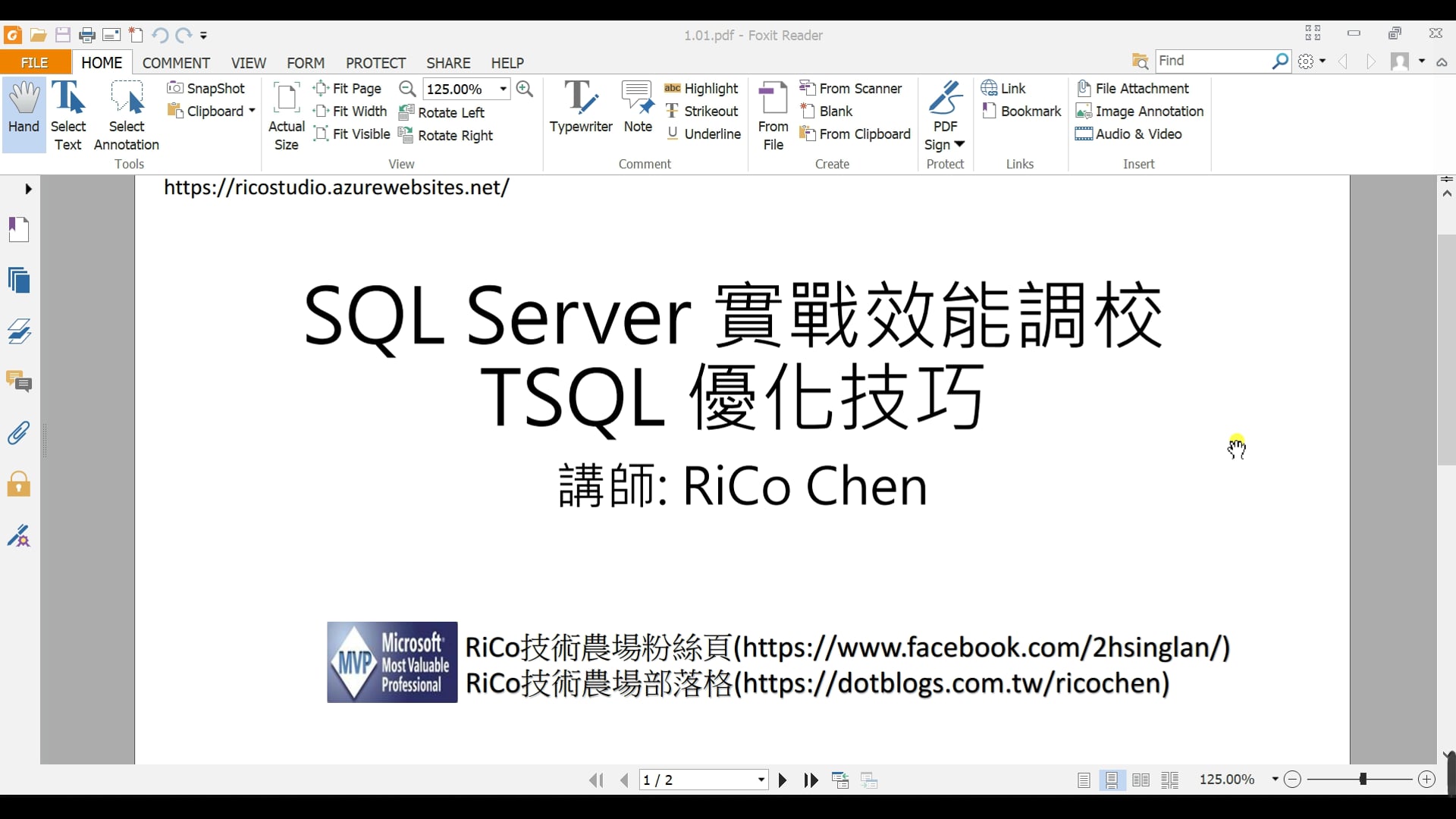The width and height of the screenshot is (1456, 819).
Task: Select the Typewriter tool
Action: 580,107
